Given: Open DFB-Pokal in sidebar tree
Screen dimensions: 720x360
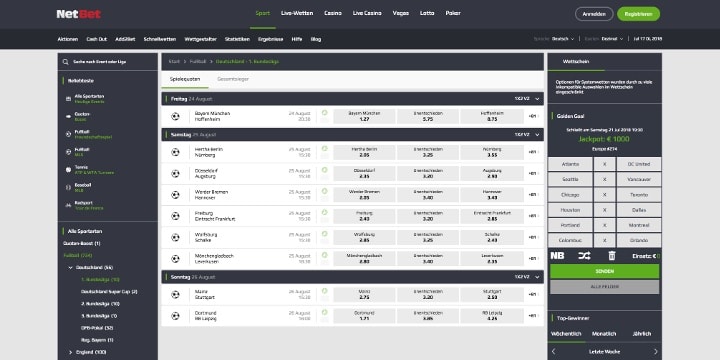Looking at the screenshot, I should click(97, 328).
